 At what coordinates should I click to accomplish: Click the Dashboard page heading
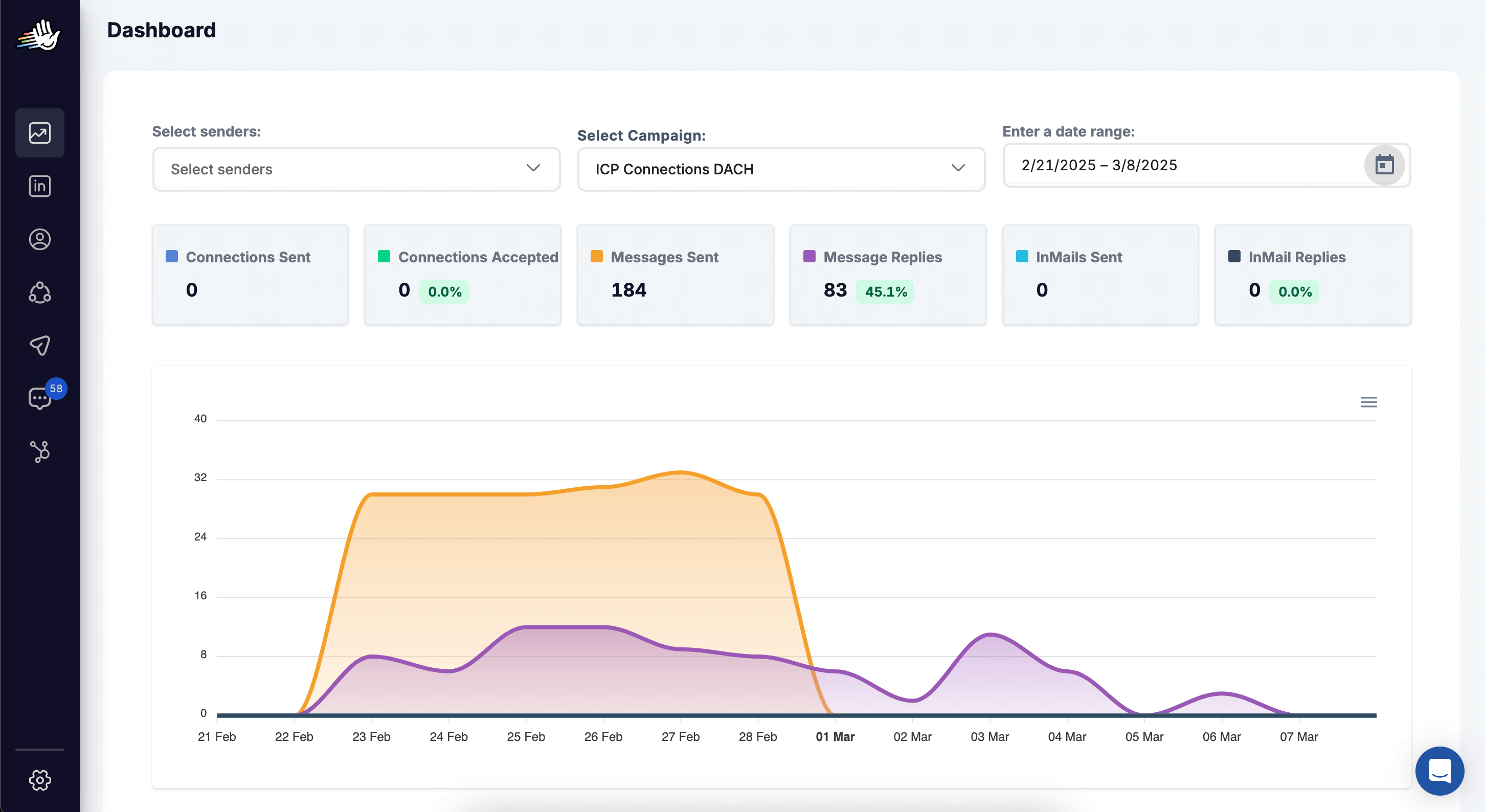162,30
